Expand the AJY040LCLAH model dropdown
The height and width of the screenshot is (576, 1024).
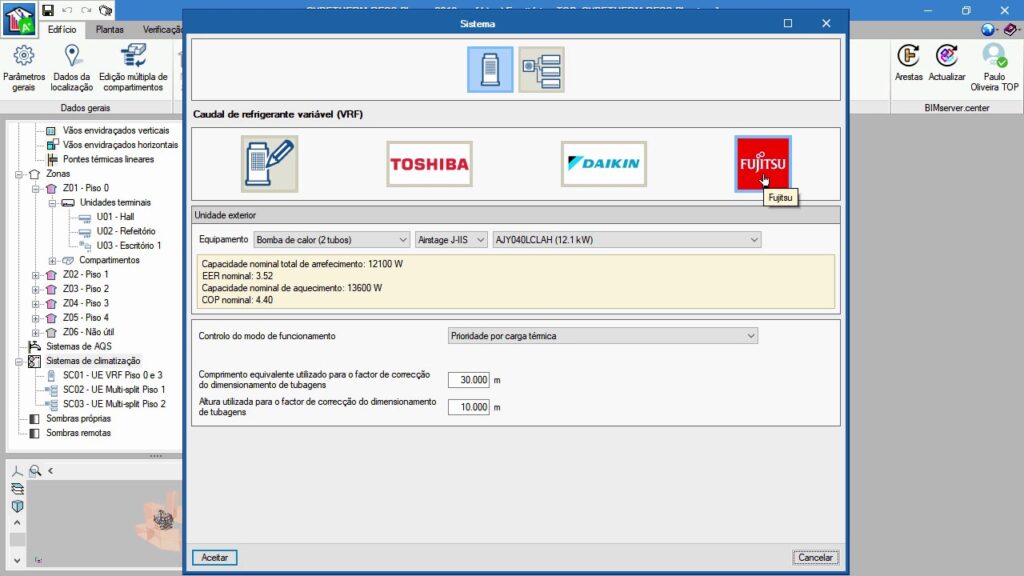point(627,240)
